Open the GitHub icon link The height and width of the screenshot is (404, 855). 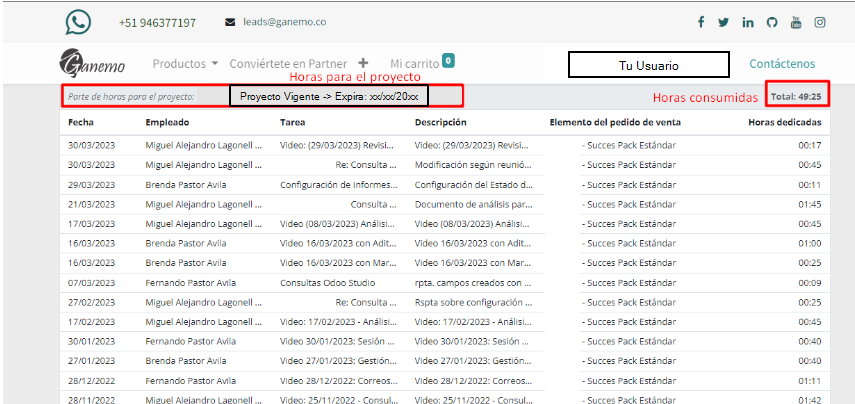[772, 22]
